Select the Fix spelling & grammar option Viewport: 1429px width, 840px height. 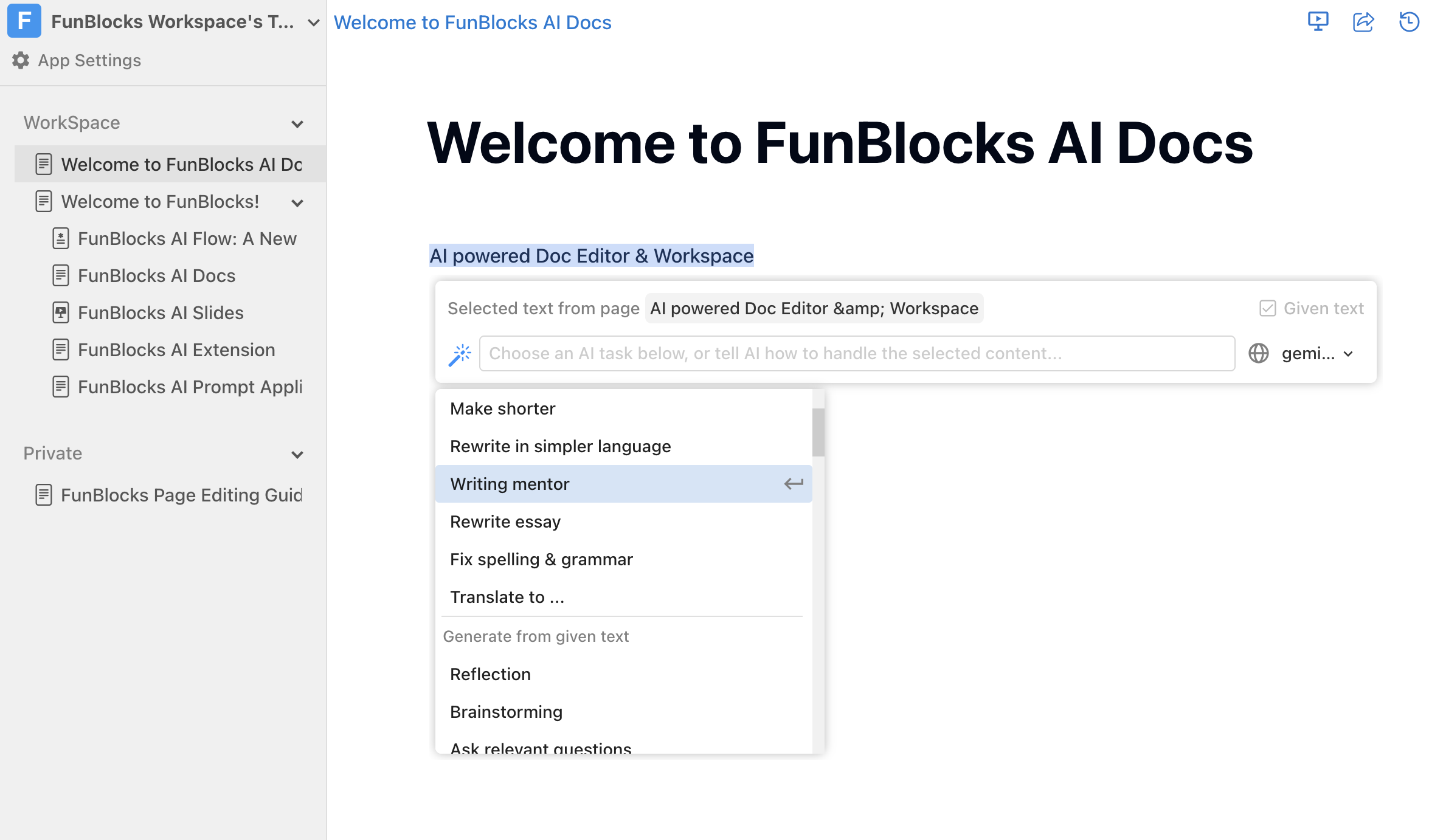(541, 559)
